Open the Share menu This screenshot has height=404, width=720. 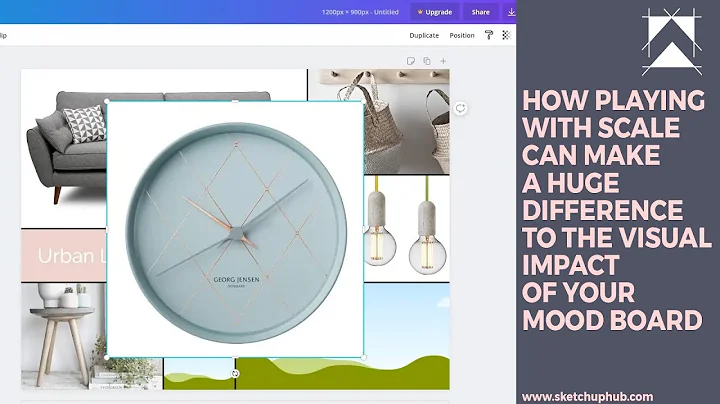(480, 12)
